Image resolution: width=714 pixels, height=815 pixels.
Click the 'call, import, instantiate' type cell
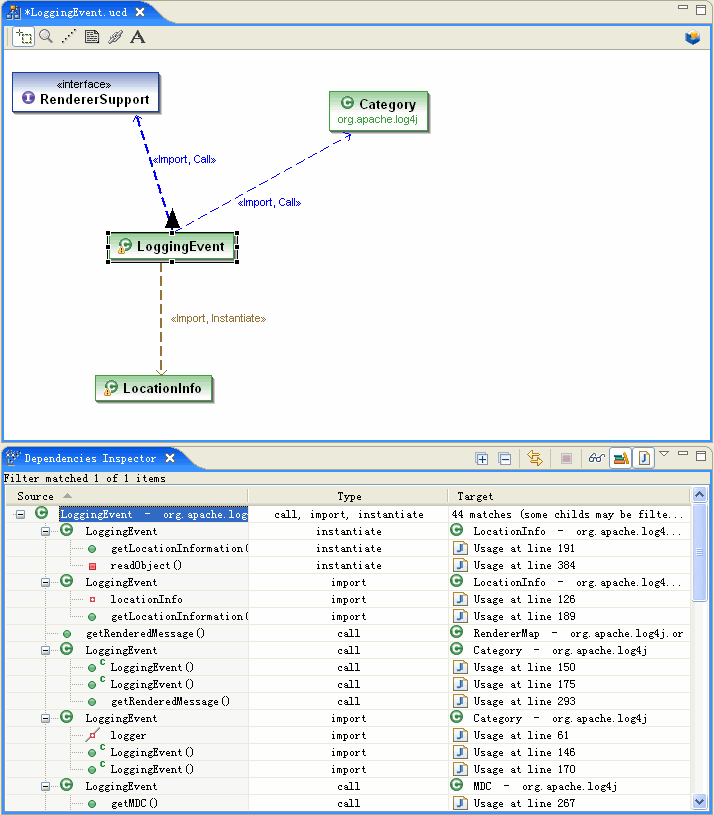tap(349, 515)
